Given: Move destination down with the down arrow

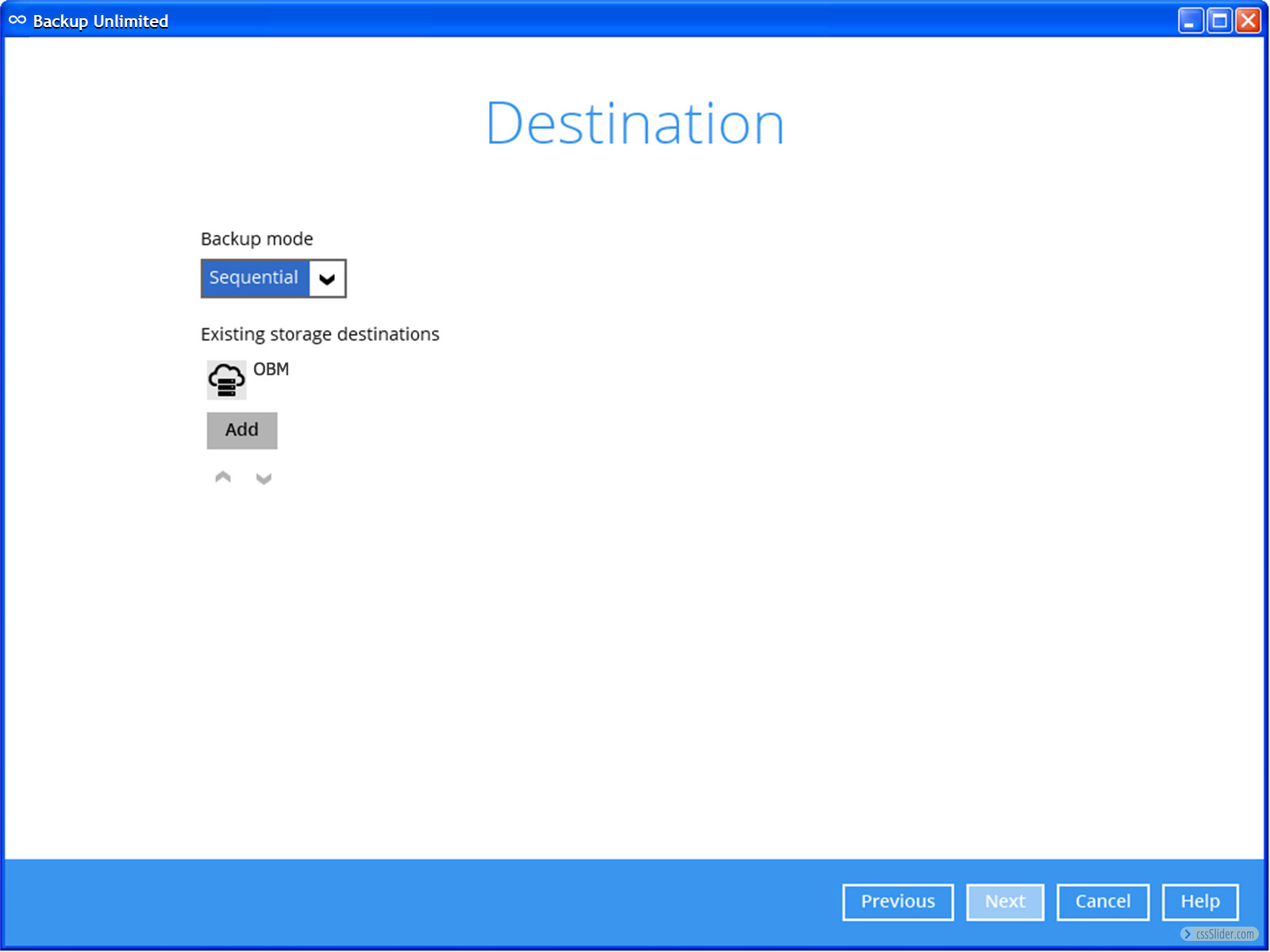Looking at the screenshot, I should pos(264,478).
